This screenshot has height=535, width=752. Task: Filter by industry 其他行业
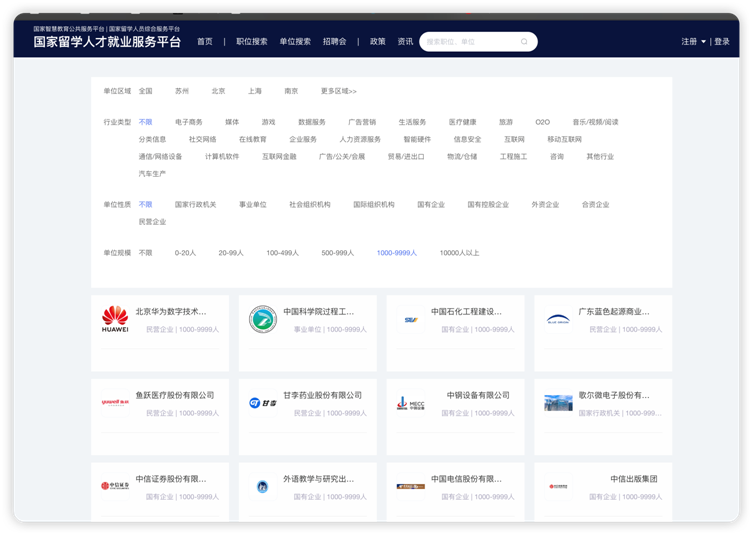point(600,157)
